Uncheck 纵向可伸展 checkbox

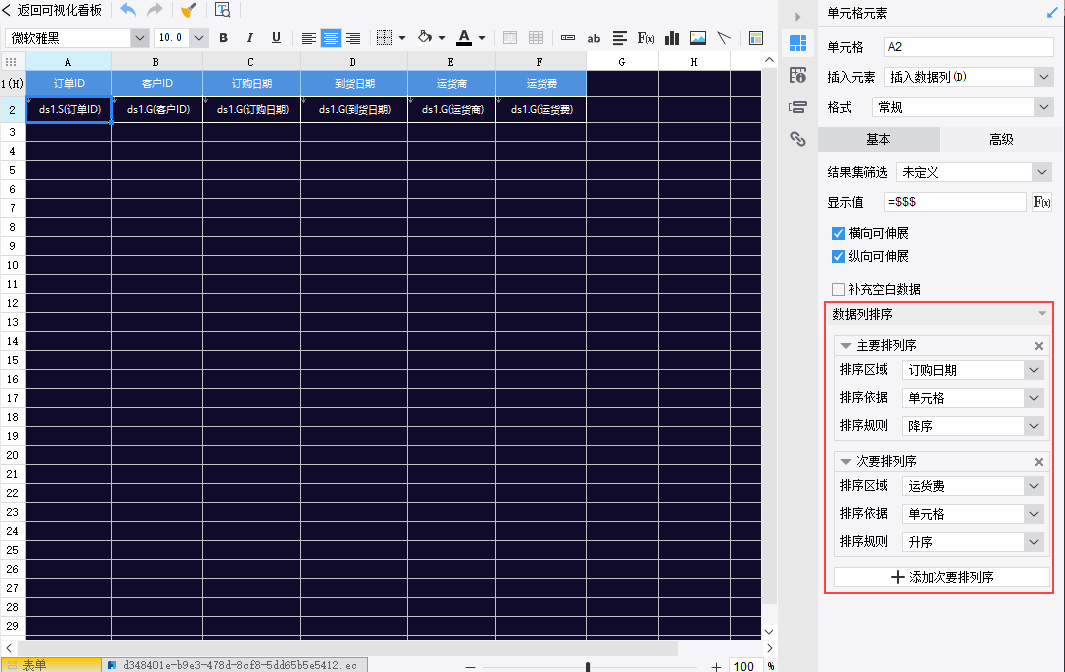838,257
